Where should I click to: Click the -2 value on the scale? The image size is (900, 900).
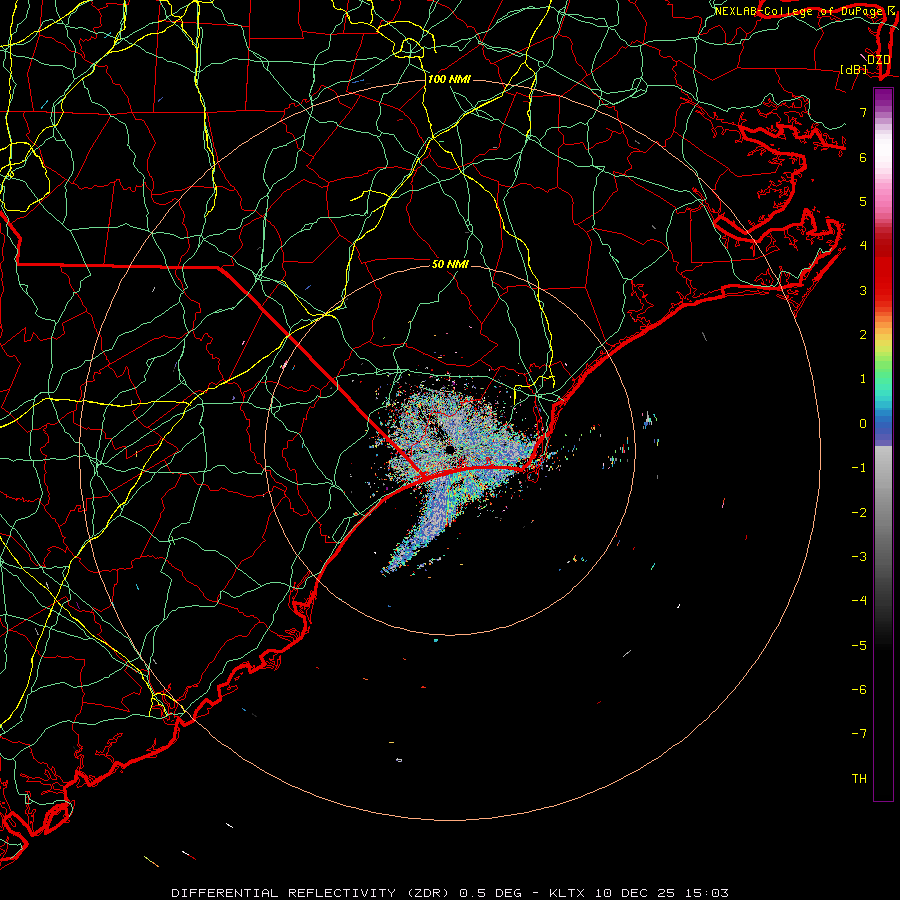(859, 513)
